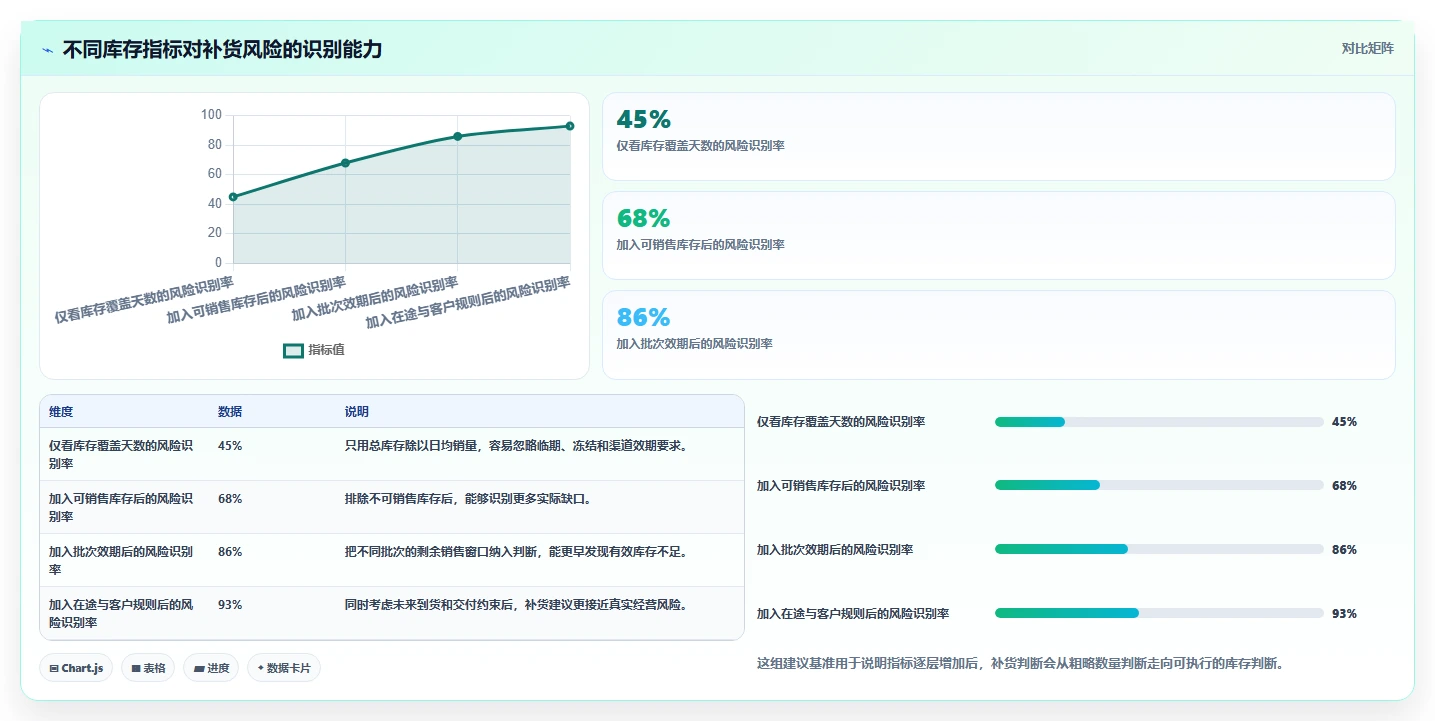
Task: Click the card caption 加入批次效期后的风险识别率
Action: [694, 344]
